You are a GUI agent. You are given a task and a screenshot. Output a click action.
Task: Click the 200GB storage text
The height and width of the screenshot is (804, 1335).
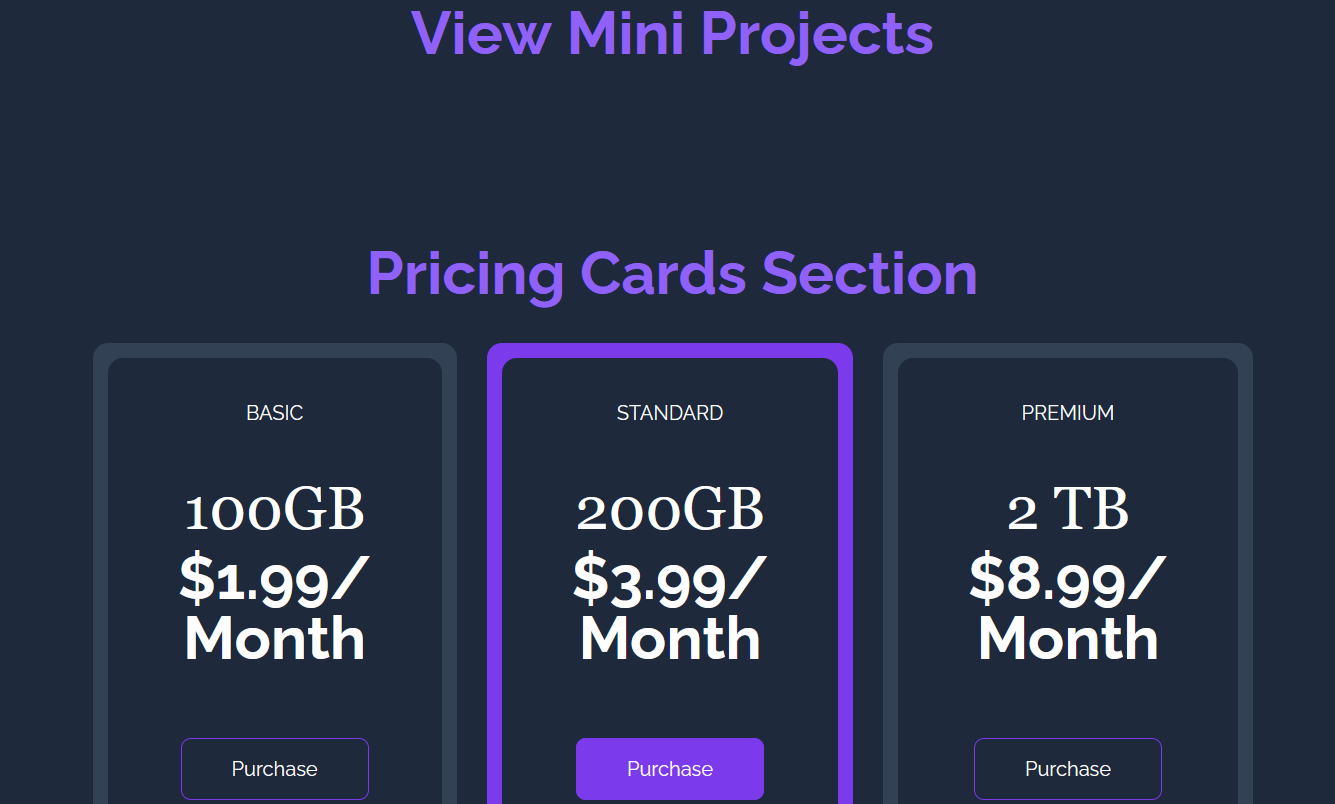(x=670, y=511)
